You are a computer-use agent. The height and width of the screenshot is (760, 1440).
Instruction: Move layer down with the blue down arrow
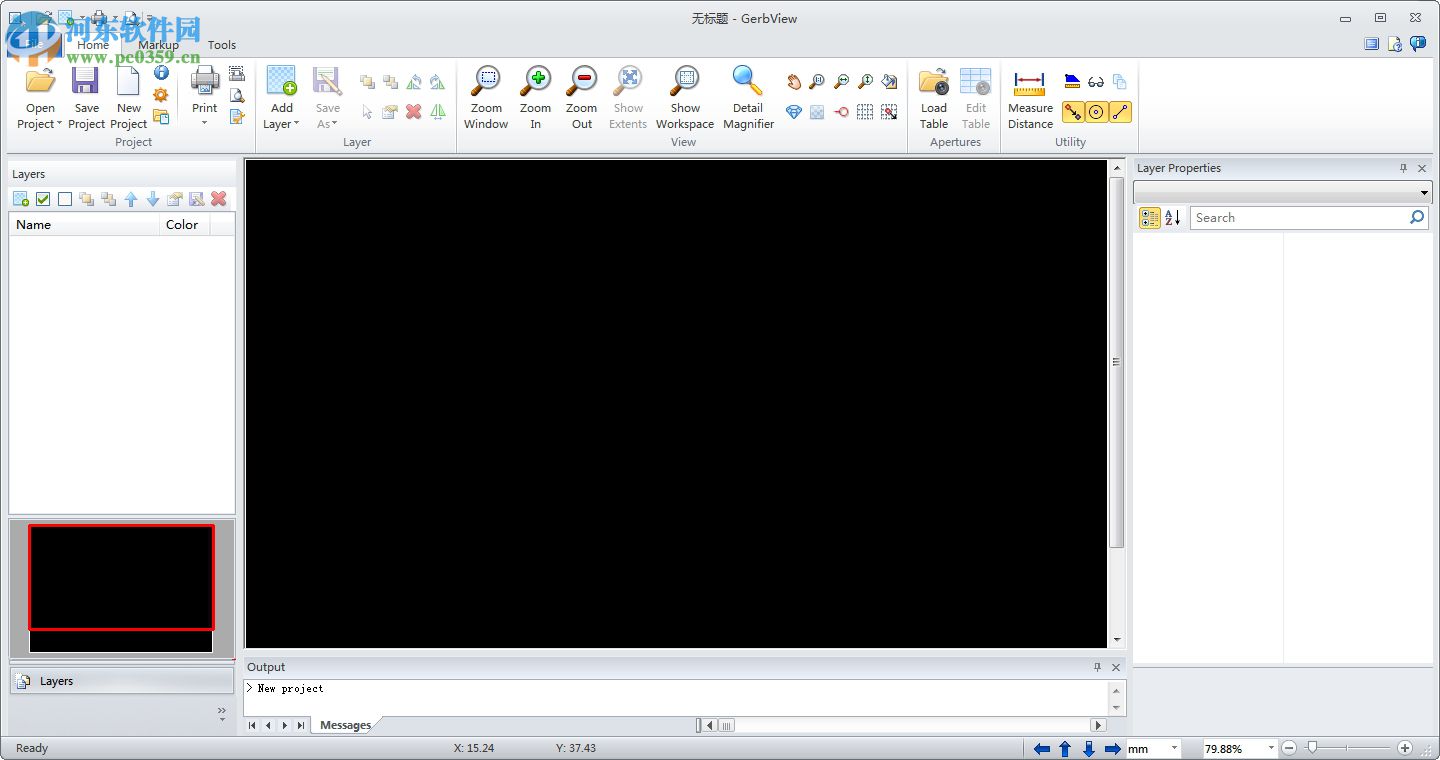point(153,199)
